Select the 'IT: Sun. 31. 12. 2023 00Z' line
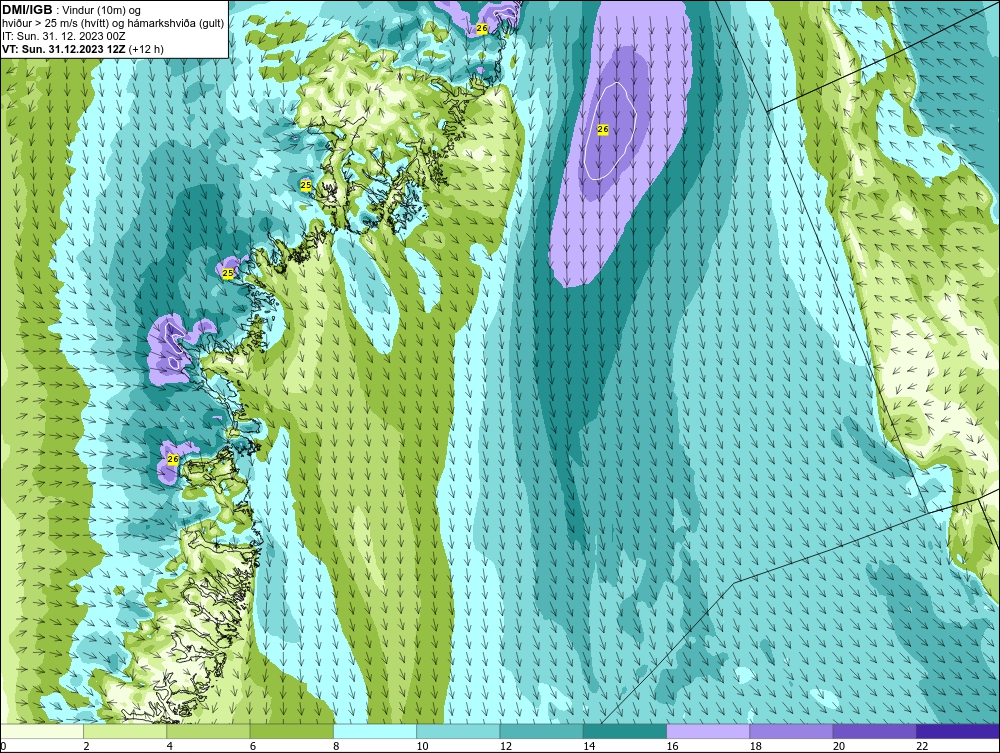This screenshot has width=1000, height=753. tap(63, 36)
